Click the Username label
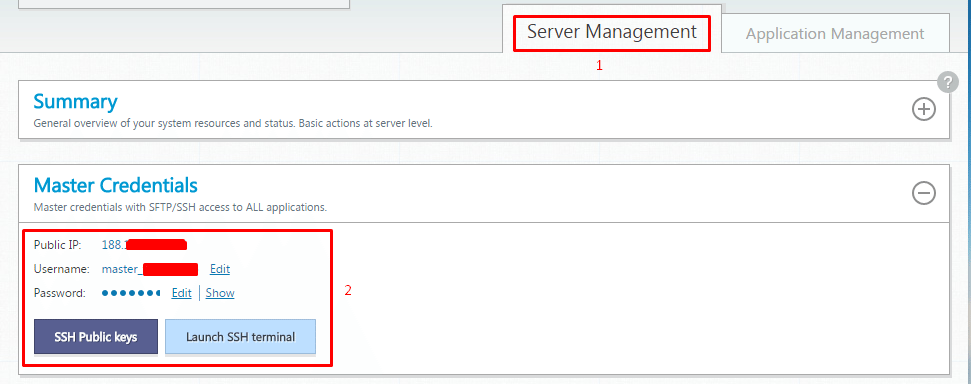 point(62,269)
